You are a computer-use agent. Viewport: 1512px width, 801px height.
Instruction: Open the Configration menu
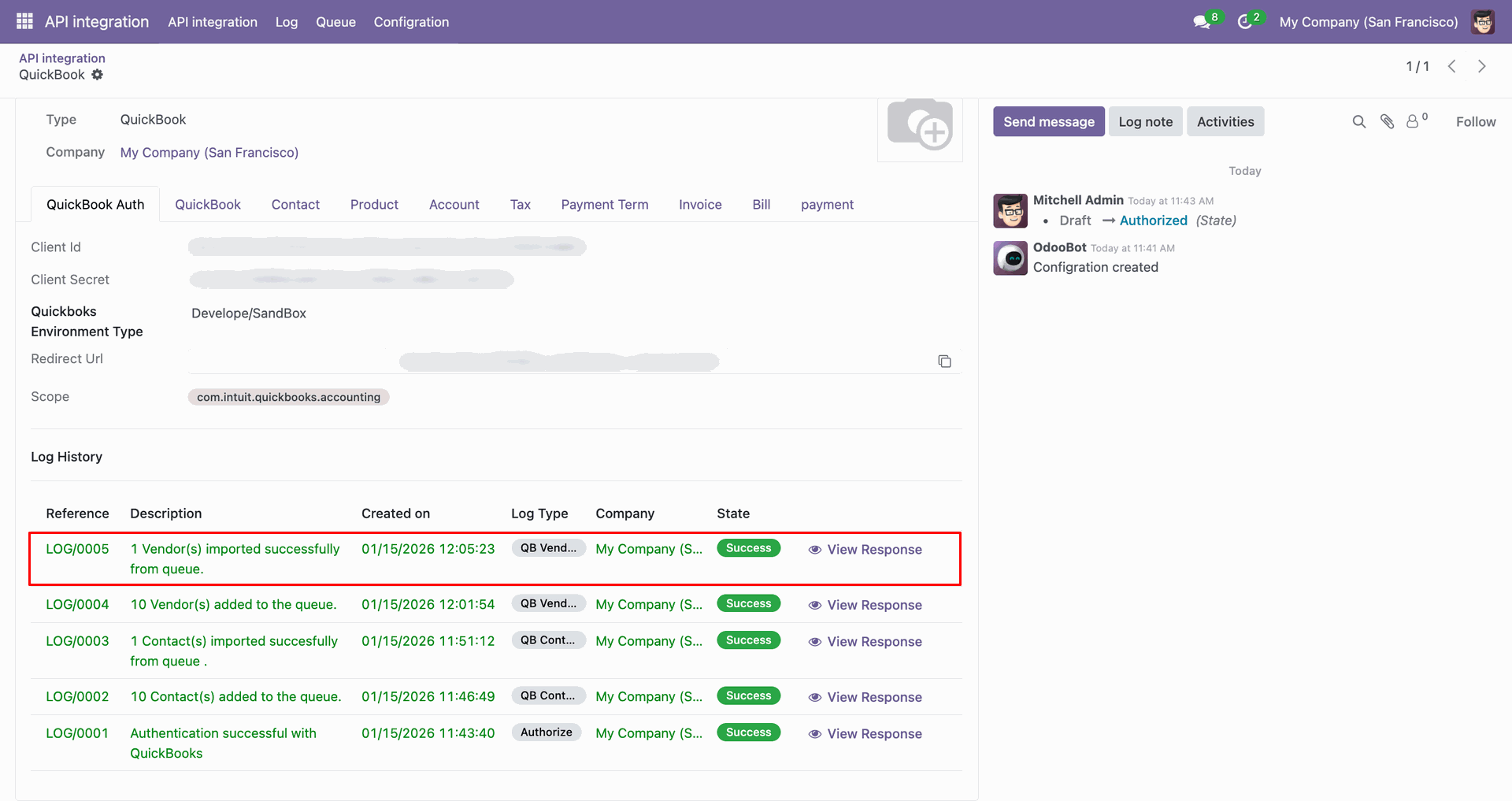coord(411,22)
